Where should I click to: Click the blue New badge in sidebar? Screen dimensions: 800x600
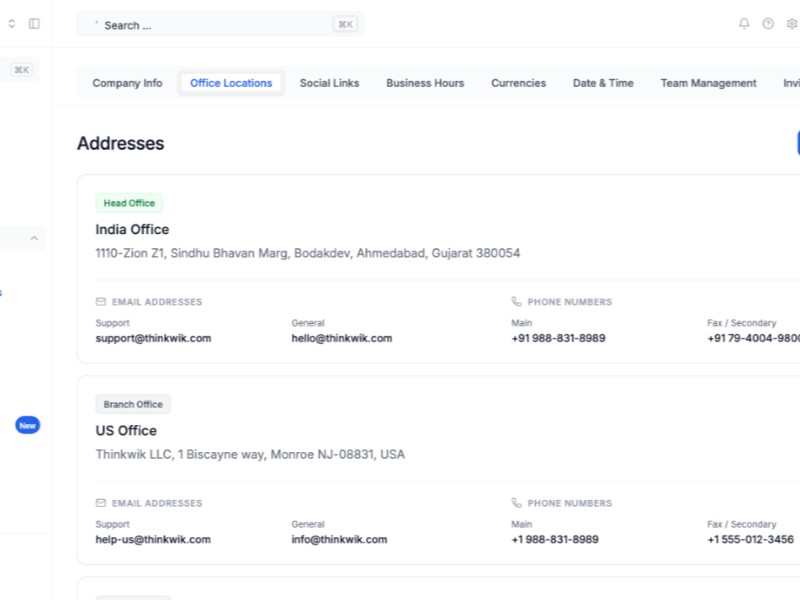(x=27, y=425)
